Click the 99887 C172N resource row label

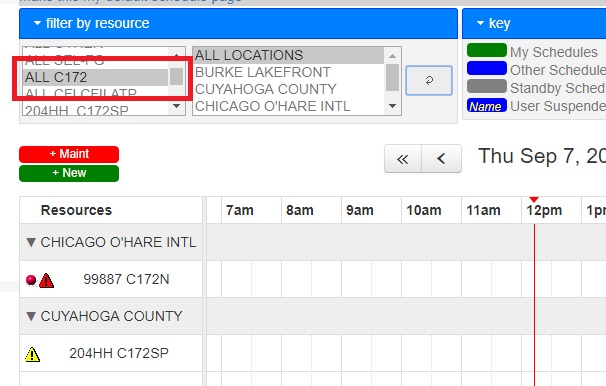[126, 279]
